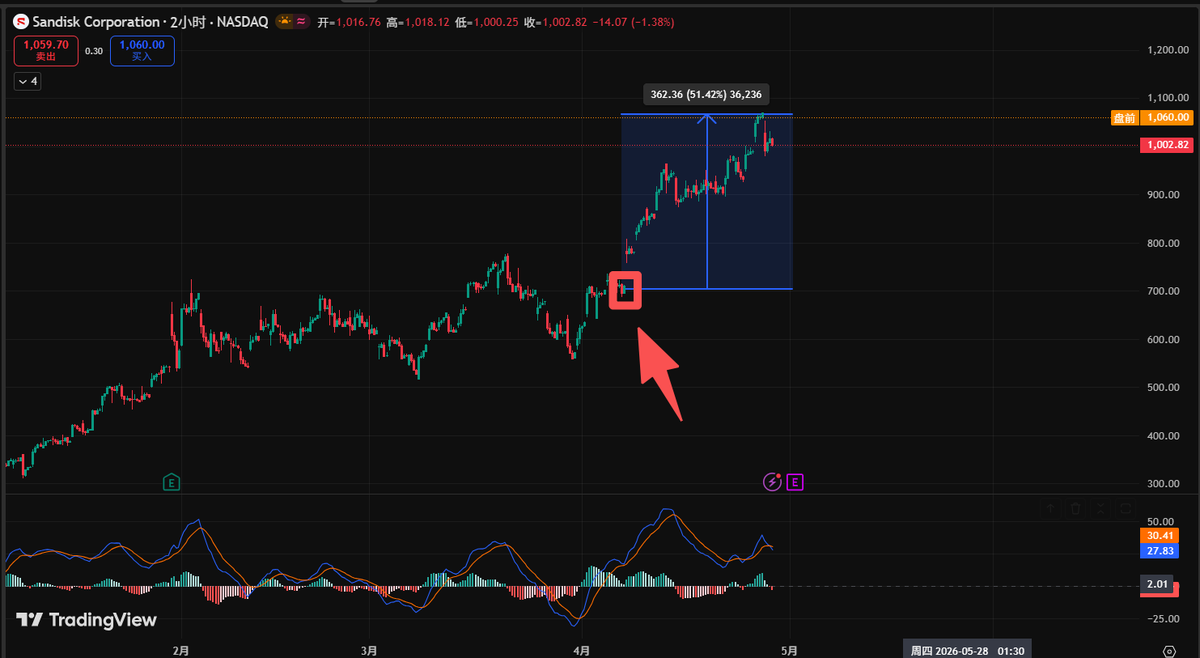Click the date label 周四 2026-05-28 01:30

click(x=965, y=649)
